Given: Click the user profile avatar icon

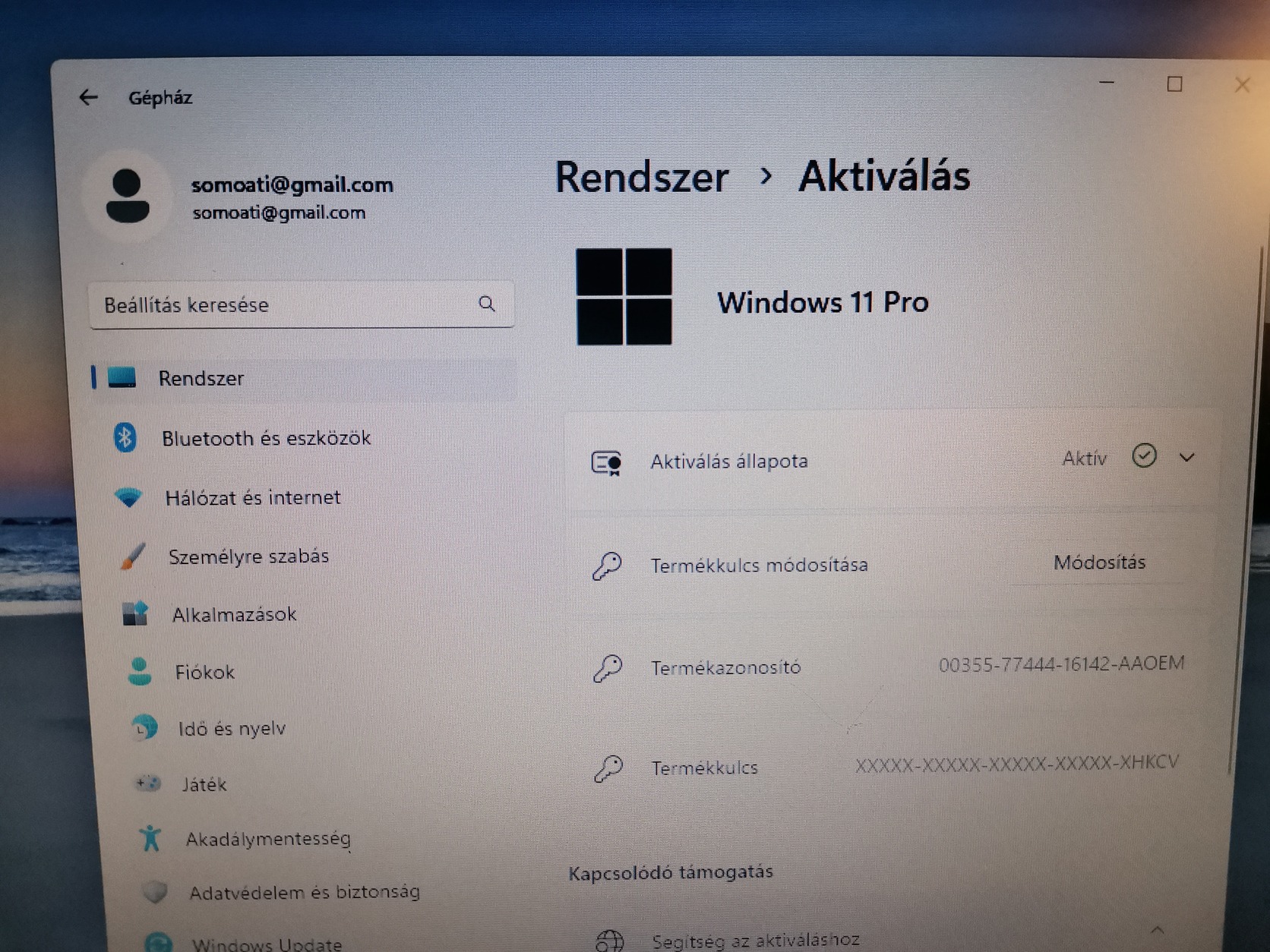Looking at the screenshot, I should coord(127,196).
